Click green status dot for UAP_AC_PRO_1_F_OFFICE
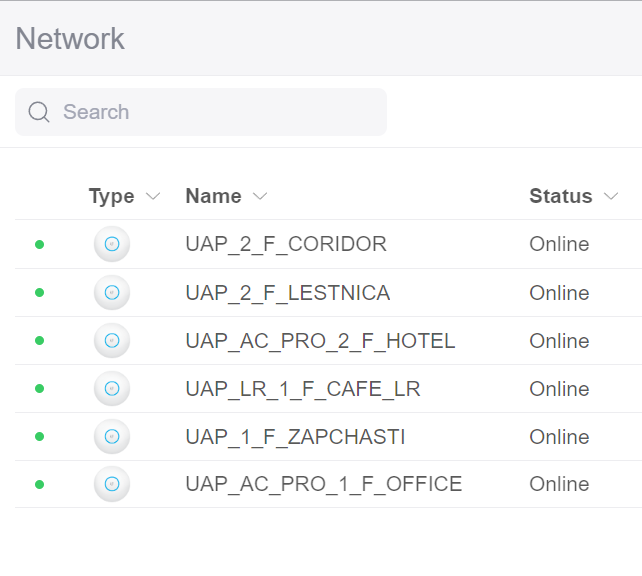Image resolution: width=642 pixels, height=576 pixels. coord(39,484)
